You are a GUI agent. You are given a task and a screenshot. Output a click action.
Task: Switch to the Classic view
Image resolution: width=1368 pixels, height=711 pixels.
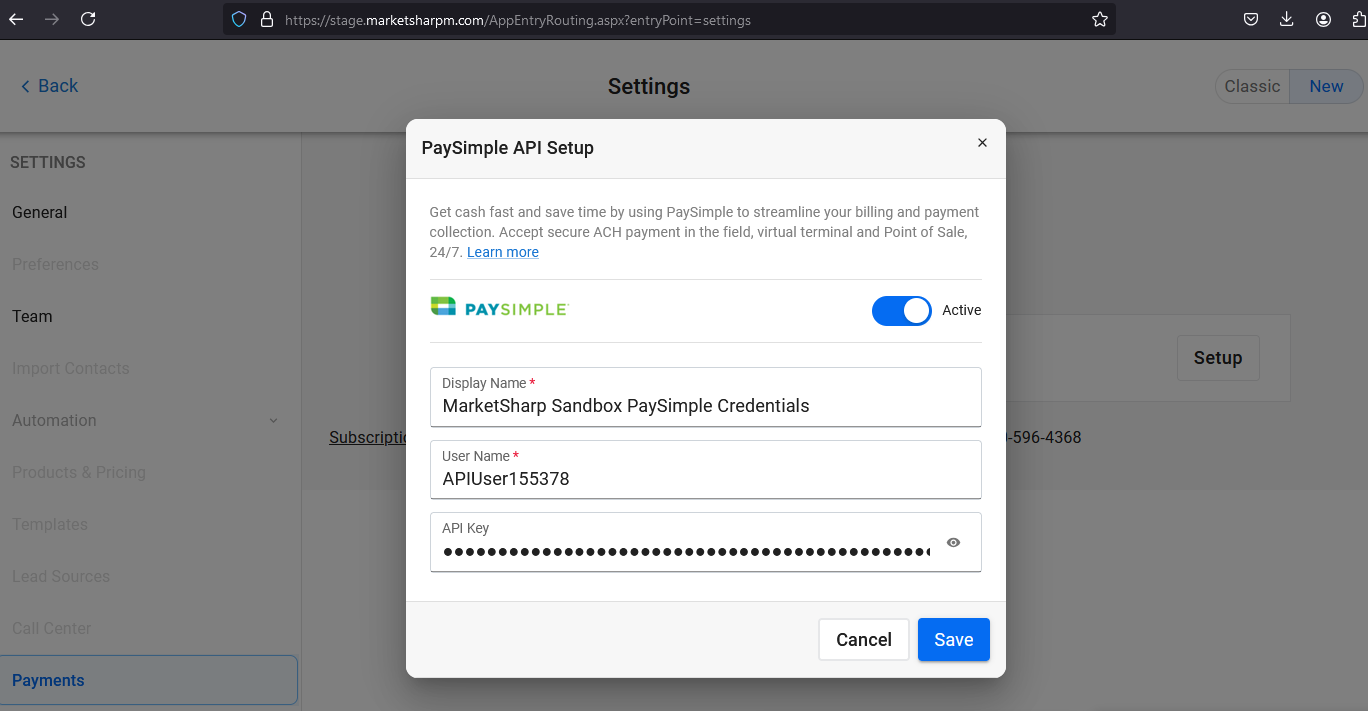click(x=1252, y=86)
